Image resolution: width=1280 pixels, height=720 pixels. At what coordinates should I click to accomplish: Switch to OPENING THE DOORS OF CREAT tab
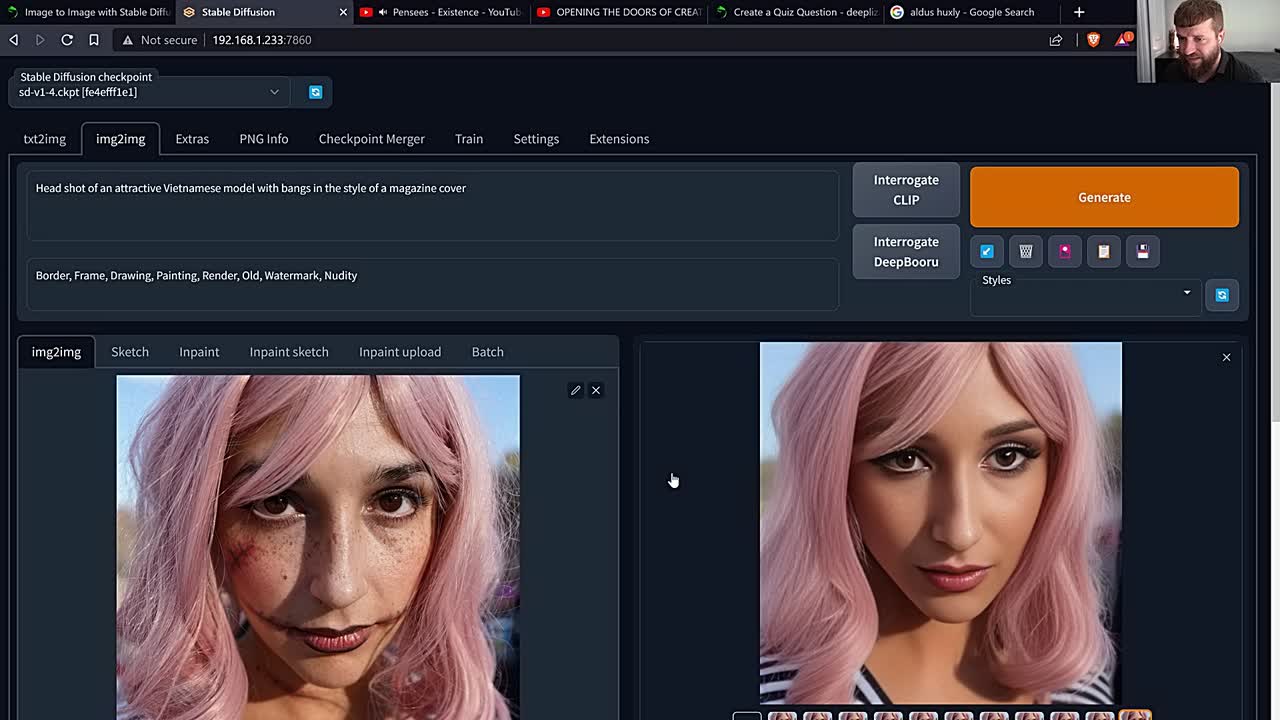click(x=619, y=12)
